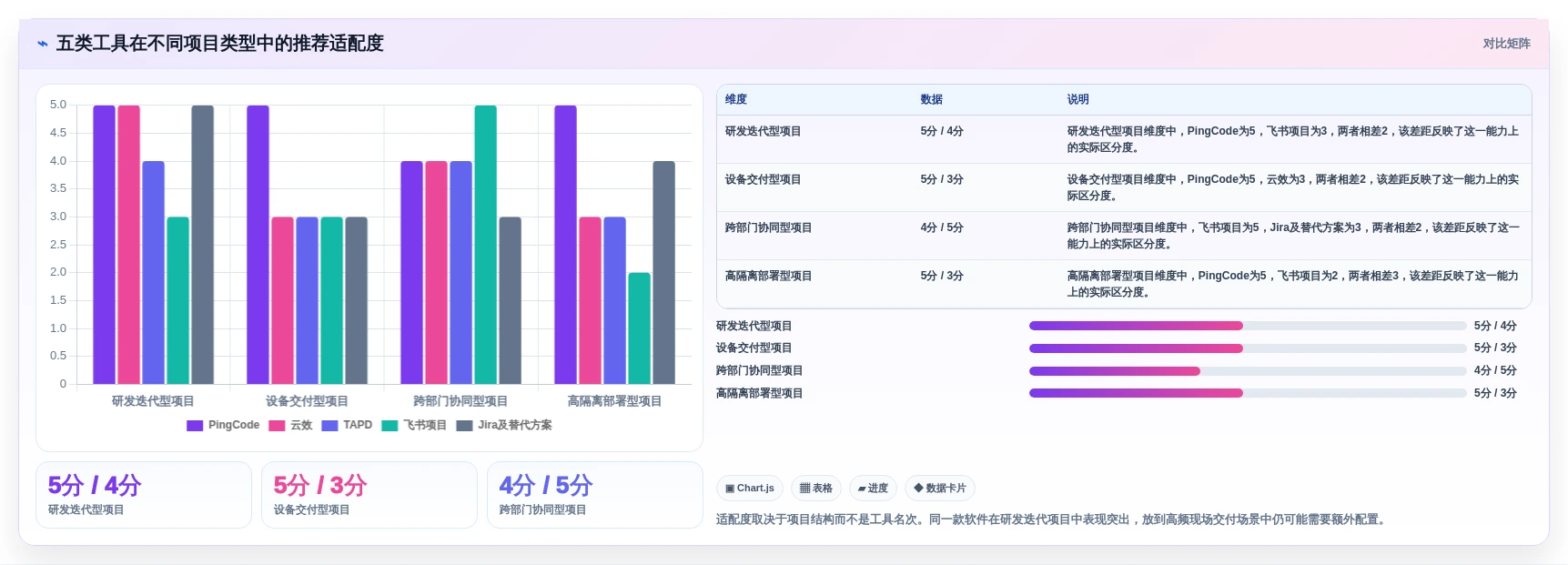Select the 进度 tag chip
The width and height of the screenshot is (1568, 565).
(873, 489)
